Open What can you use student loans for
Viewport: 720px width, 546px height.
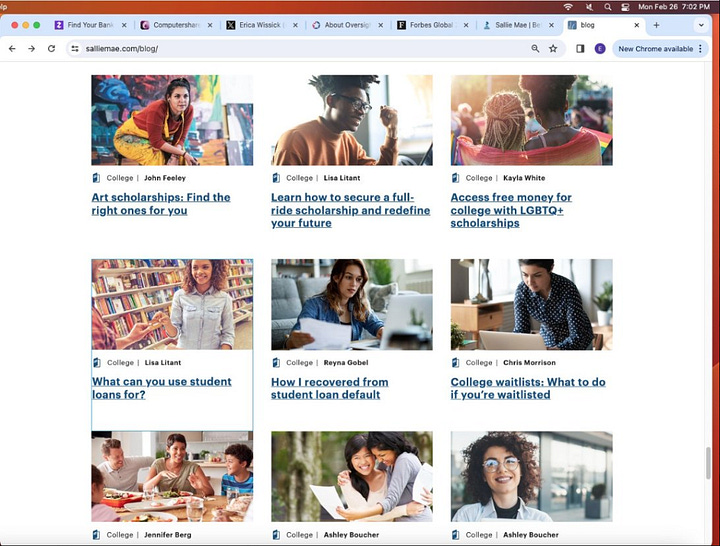tap(162, 388)
